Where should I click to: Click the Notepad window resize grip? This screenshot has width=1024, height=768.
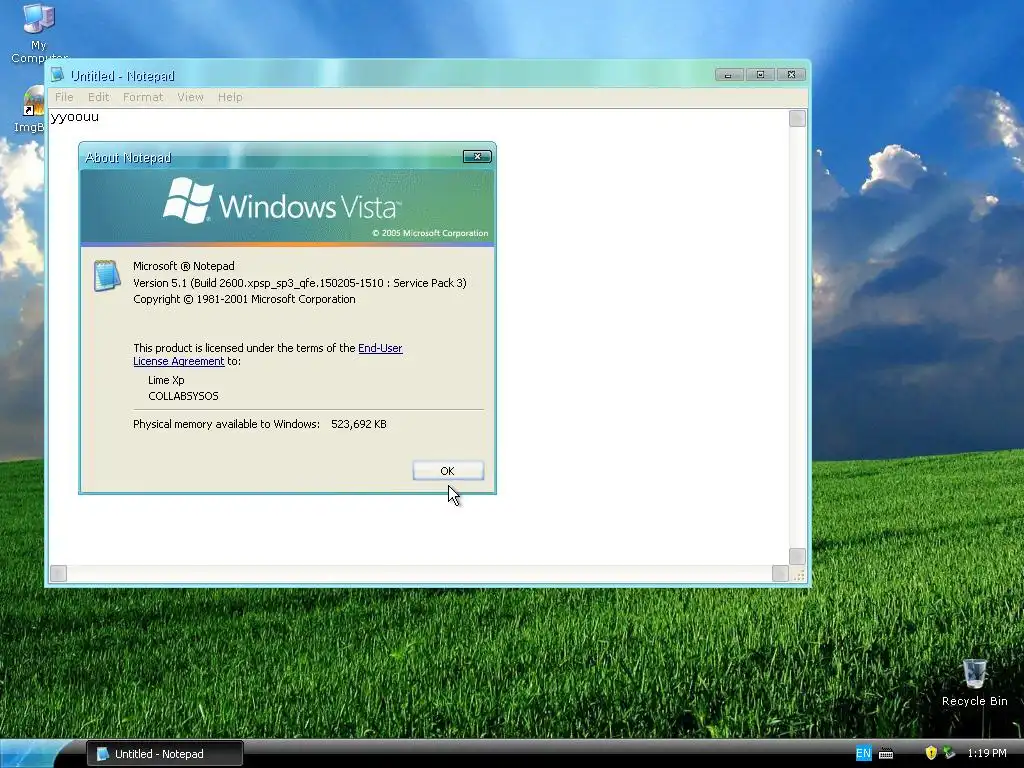[x=798, y=575]
